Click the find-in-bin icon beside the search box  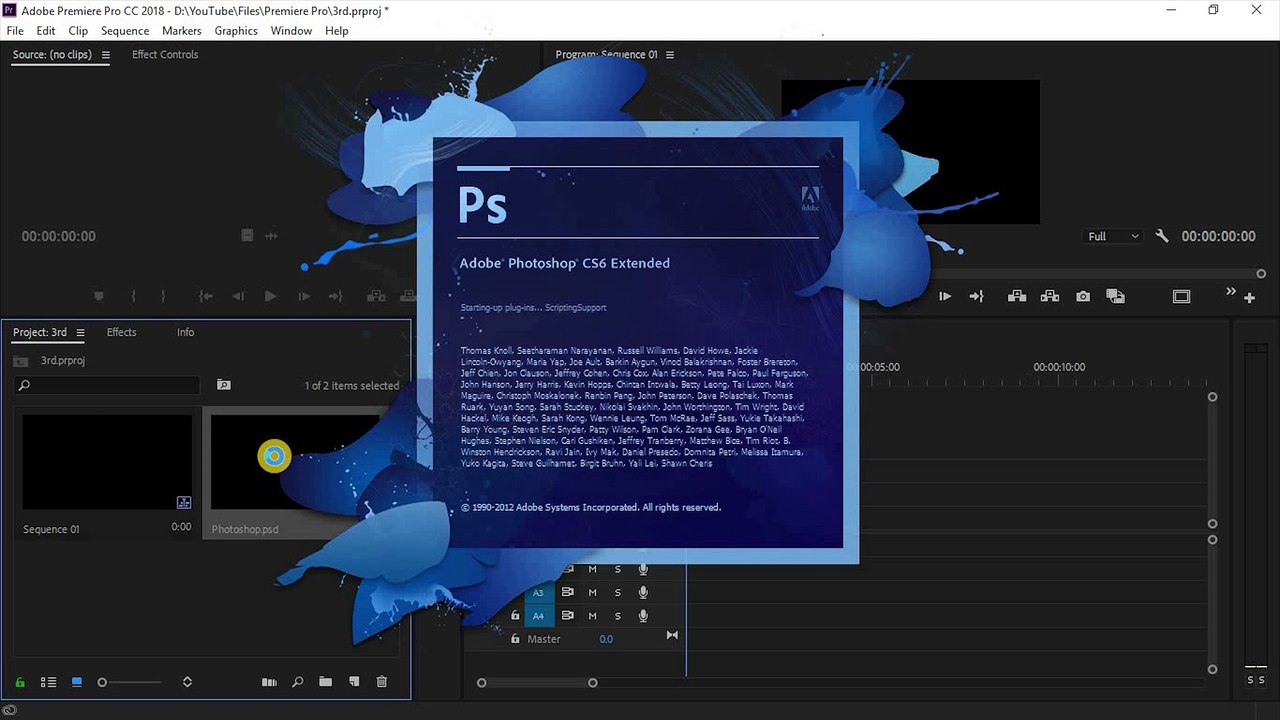[x=224, y=385]
